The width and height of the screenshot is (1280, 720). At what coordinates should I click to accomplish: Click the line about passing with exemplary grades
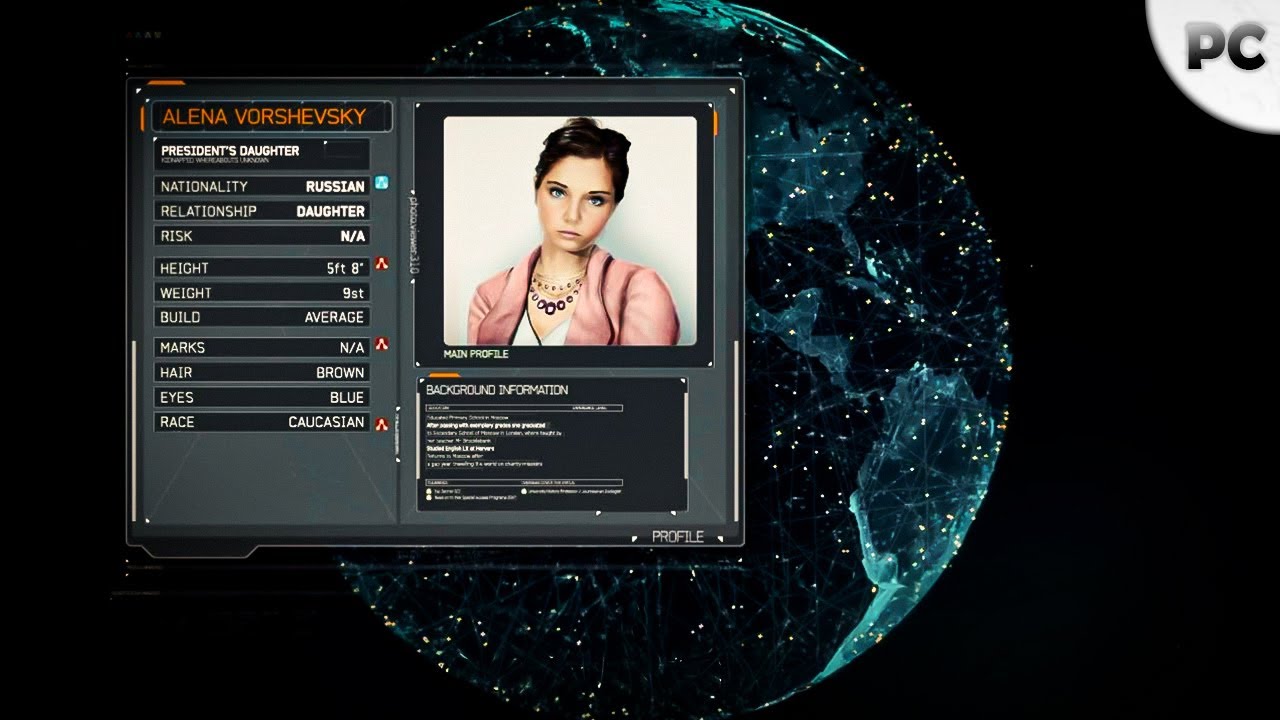(485, 424)
